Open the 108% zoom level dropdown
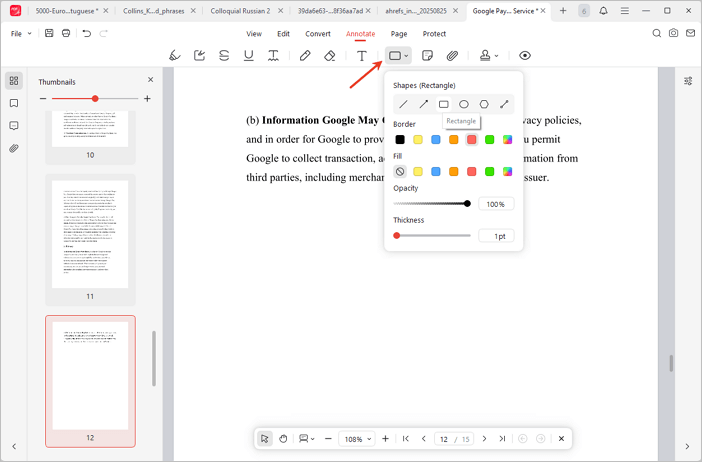Viewport: 702px width, 462px height. pos(358,439)
